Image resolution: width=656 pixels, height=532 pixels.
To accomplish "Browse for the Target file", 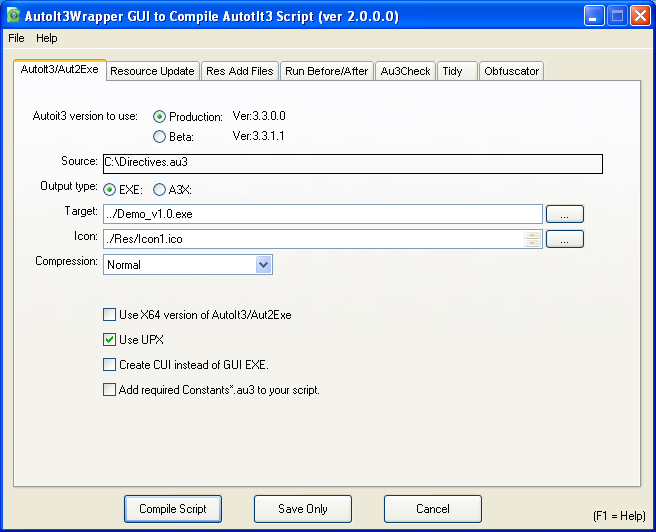I will point(564,214).
